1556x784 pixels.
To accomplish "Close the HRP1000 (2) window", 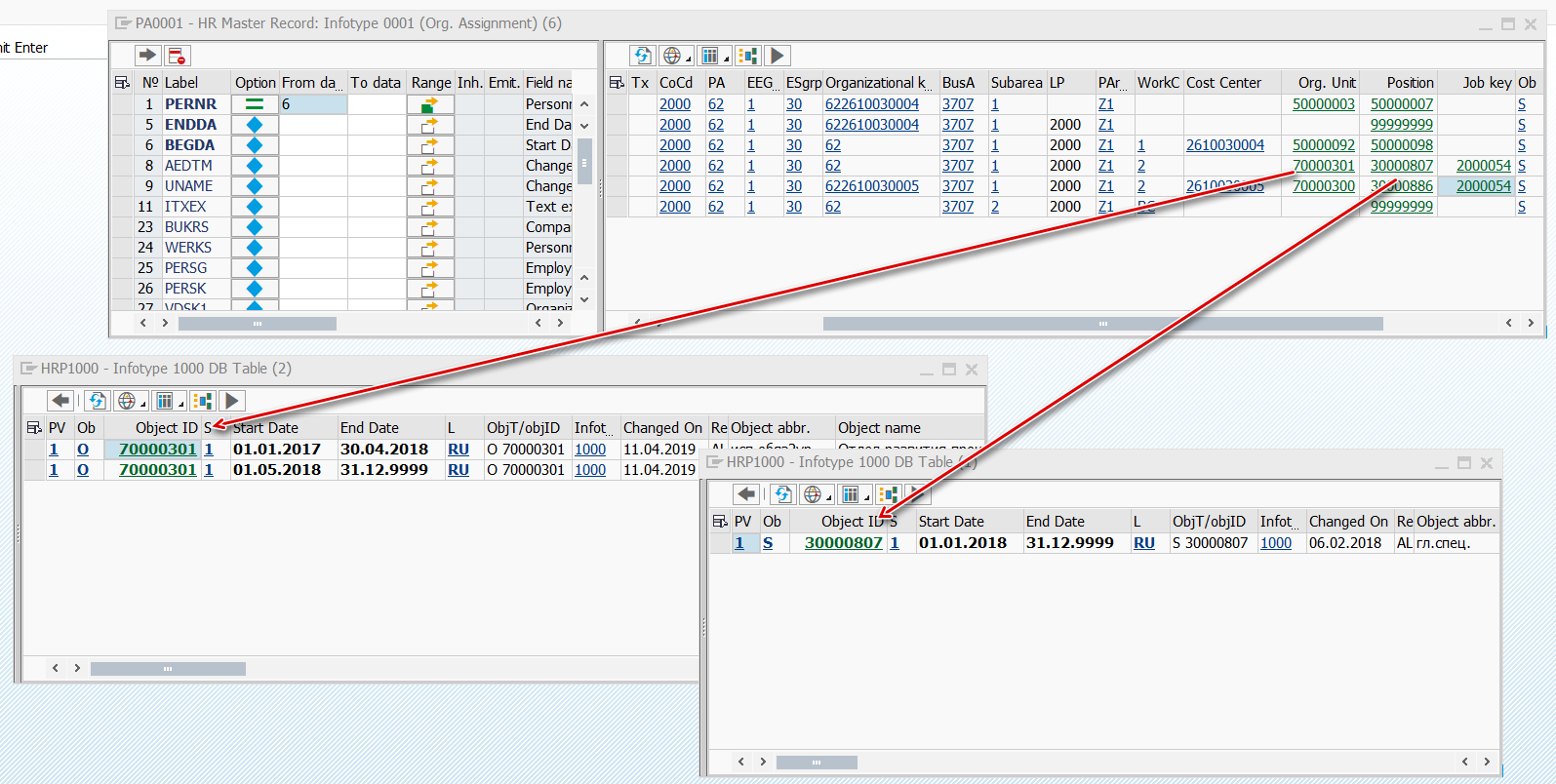I will [x=972, y=370].
